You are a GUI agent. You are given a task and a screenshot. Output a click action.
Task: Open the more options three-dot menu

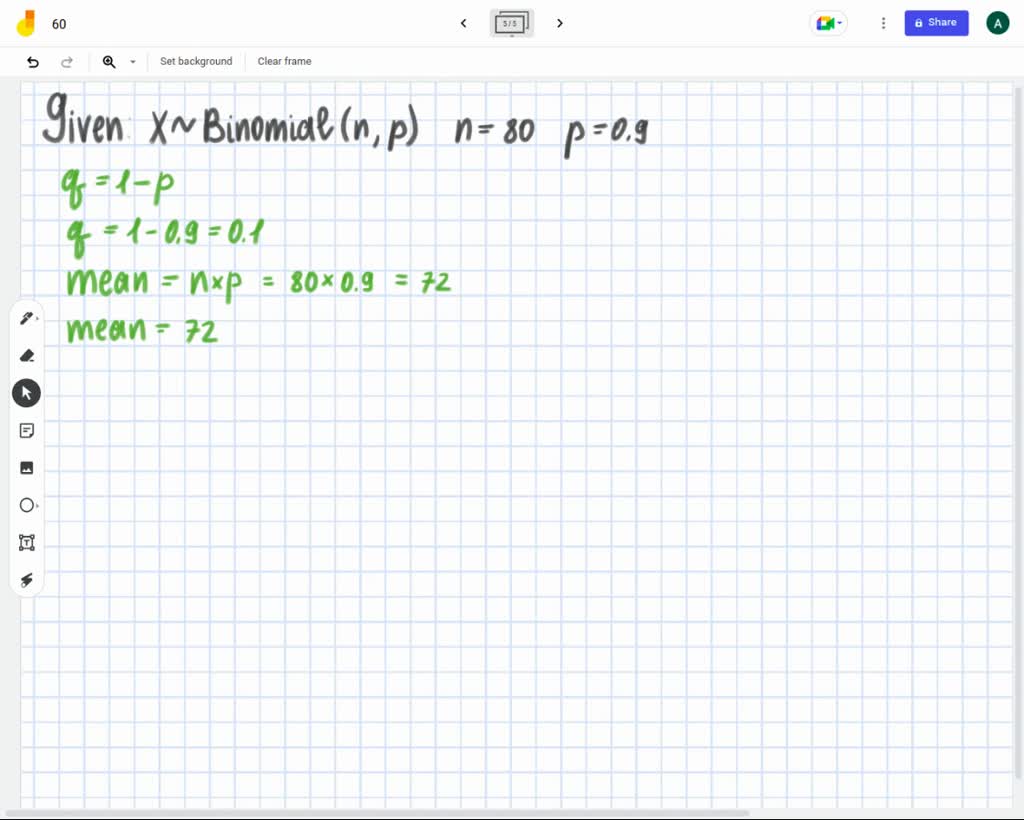pyautogui.click(x=883, y=22)
